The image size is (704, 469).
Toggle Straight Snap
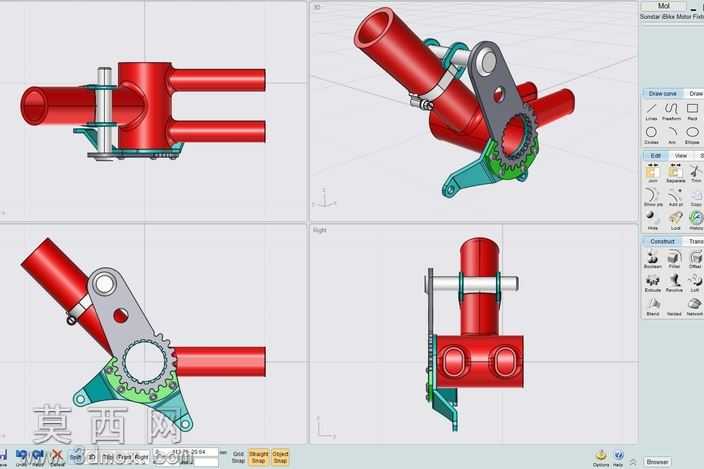[258, 457]
